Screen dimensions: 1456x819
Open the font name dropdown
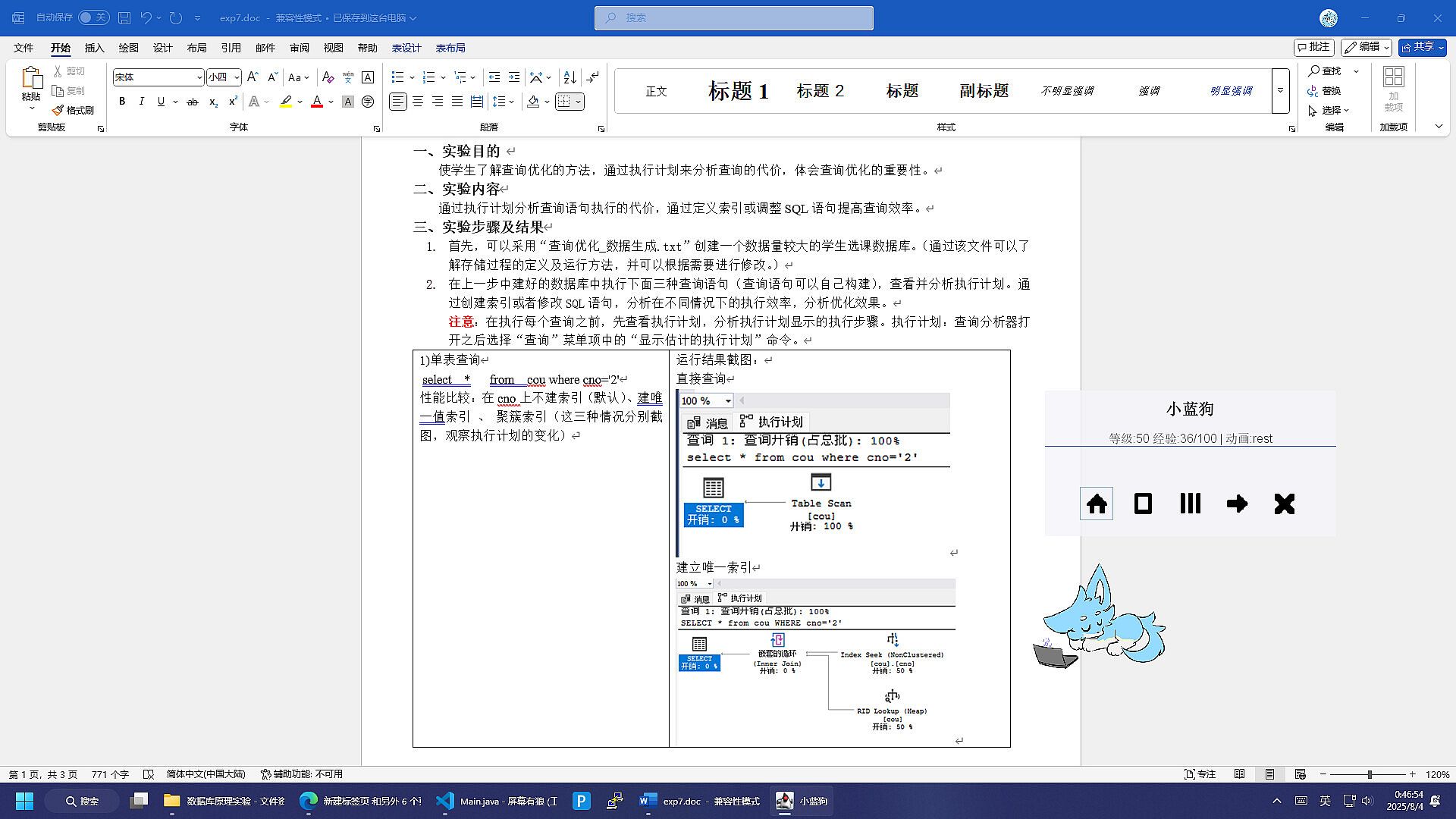(x=199, y=77)
